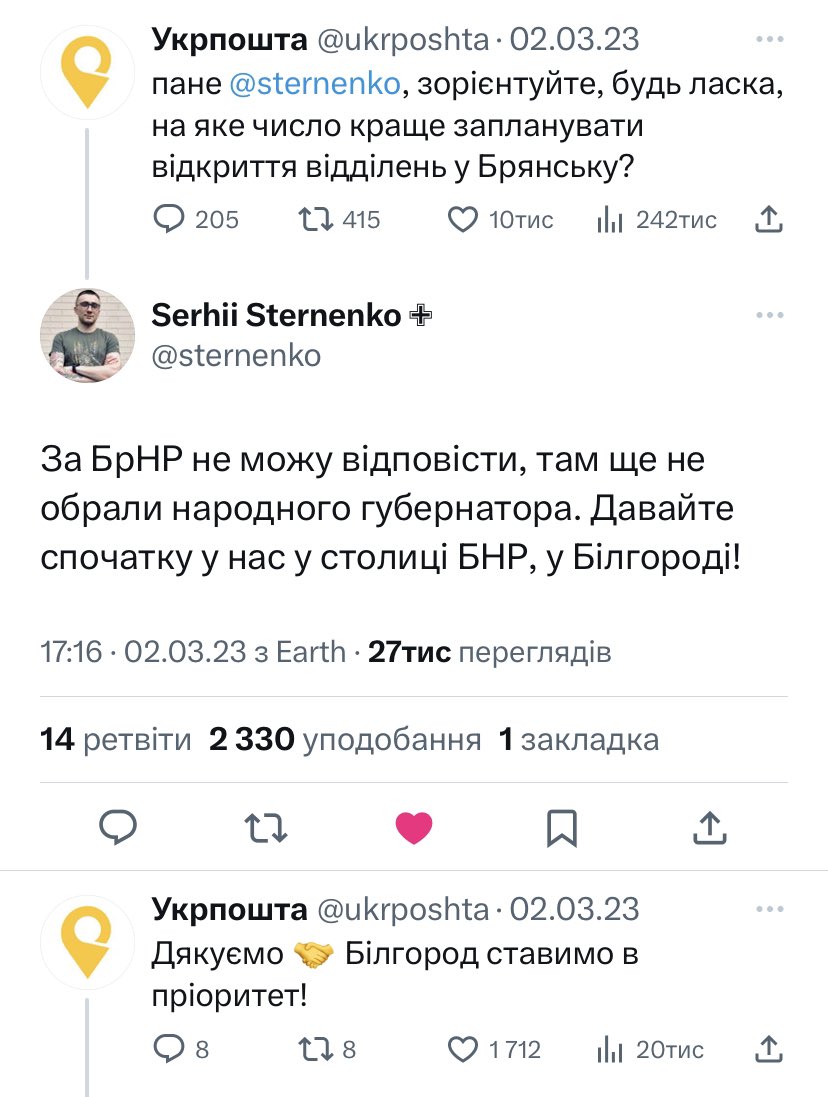Share the bottom Укрпошта reply tweet

(767, 1049)
